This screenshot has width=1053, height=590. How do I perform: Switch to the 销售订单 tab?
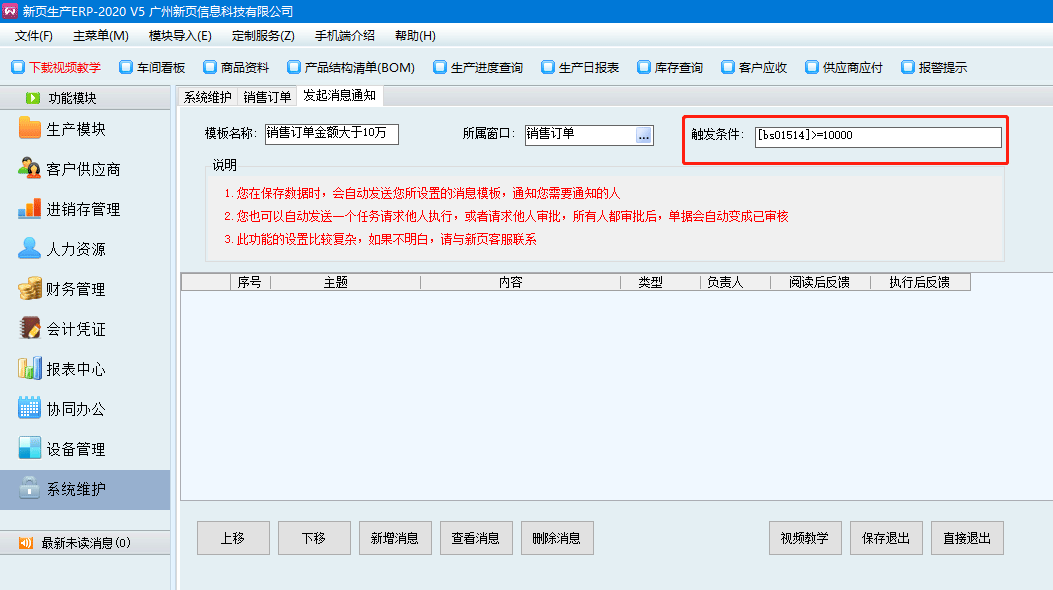point(267,96)
